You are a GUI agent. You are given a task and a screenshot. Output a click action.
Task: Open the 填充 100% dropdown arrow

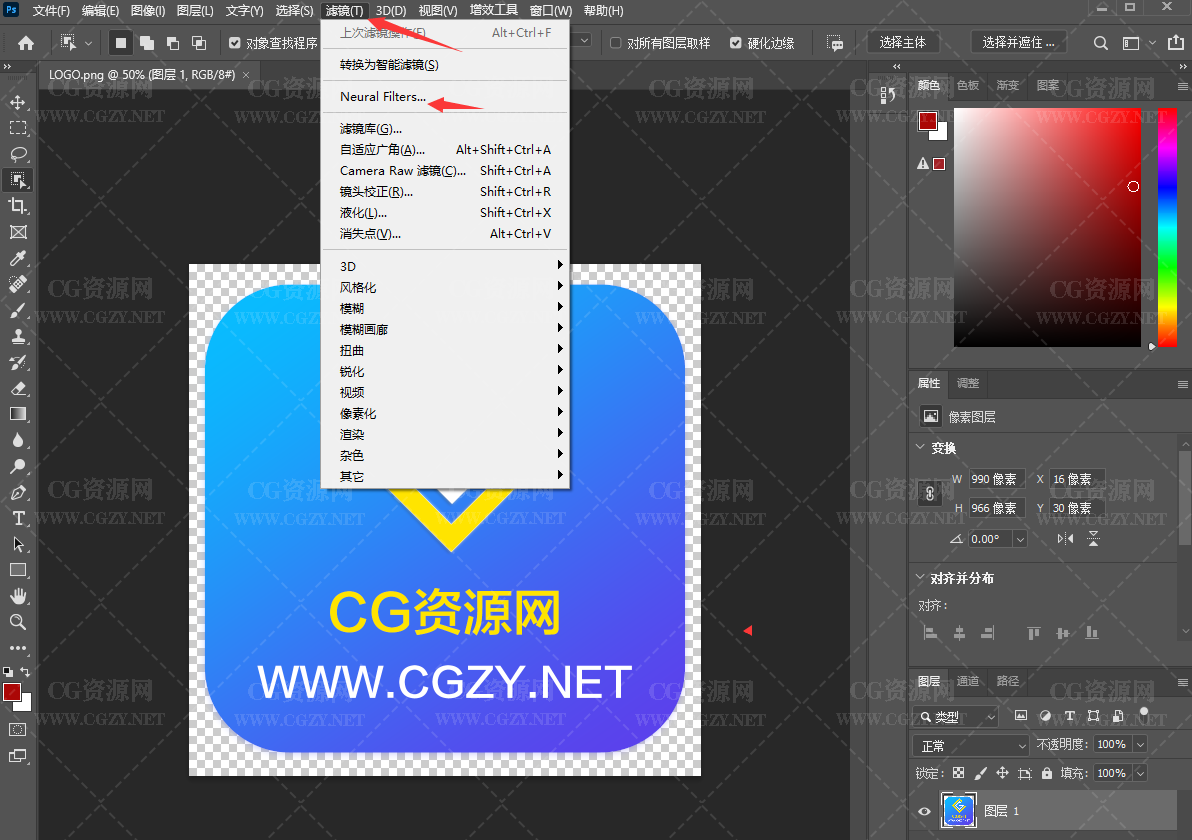(x=1140, y=774)
